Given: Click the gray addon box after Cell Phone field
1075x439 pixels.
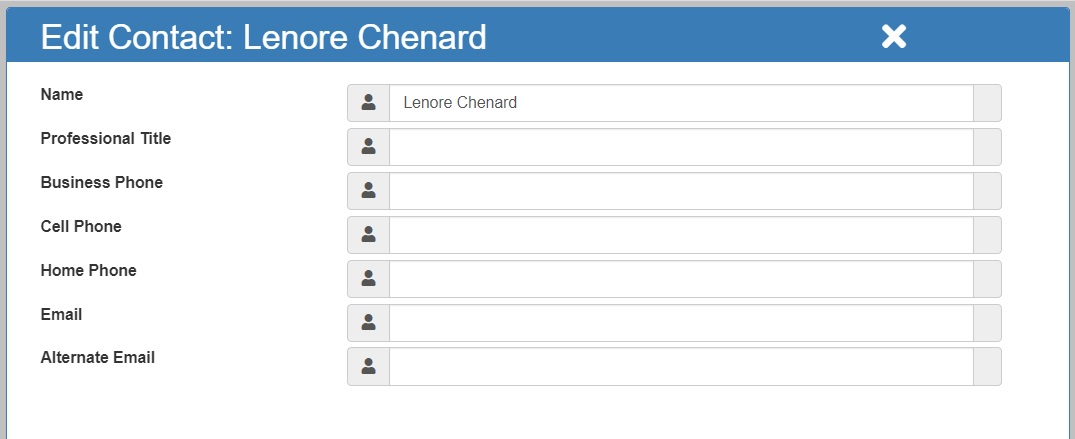Looking at the screenshot, I should [987, 235].
